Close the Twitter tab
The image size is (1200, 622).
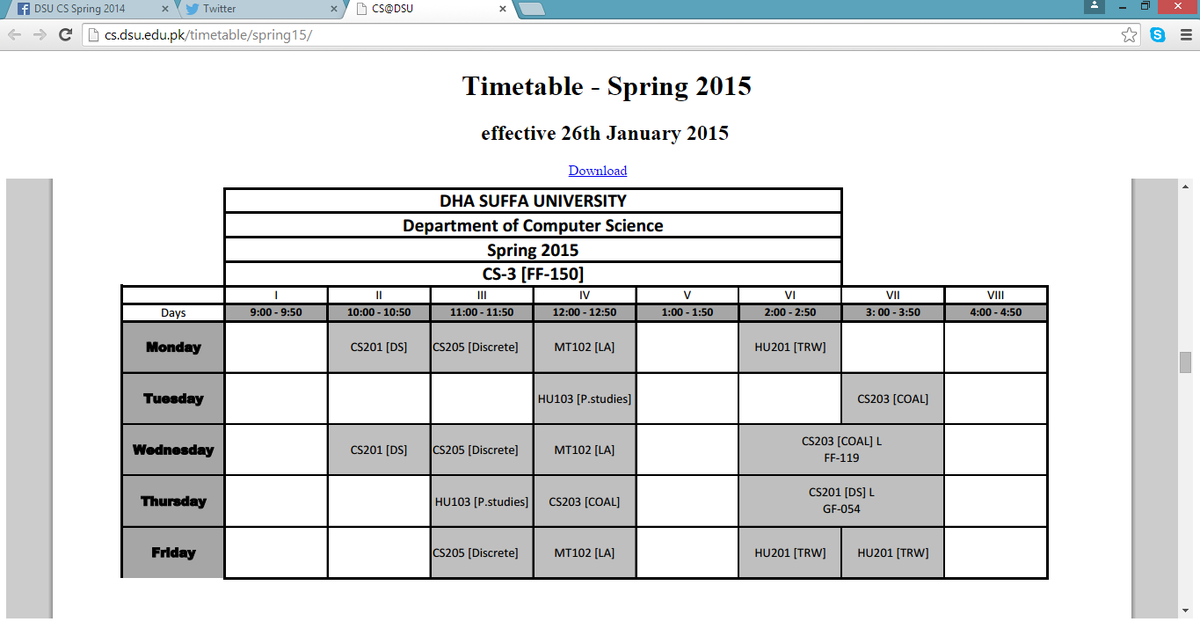coord(334,8)
